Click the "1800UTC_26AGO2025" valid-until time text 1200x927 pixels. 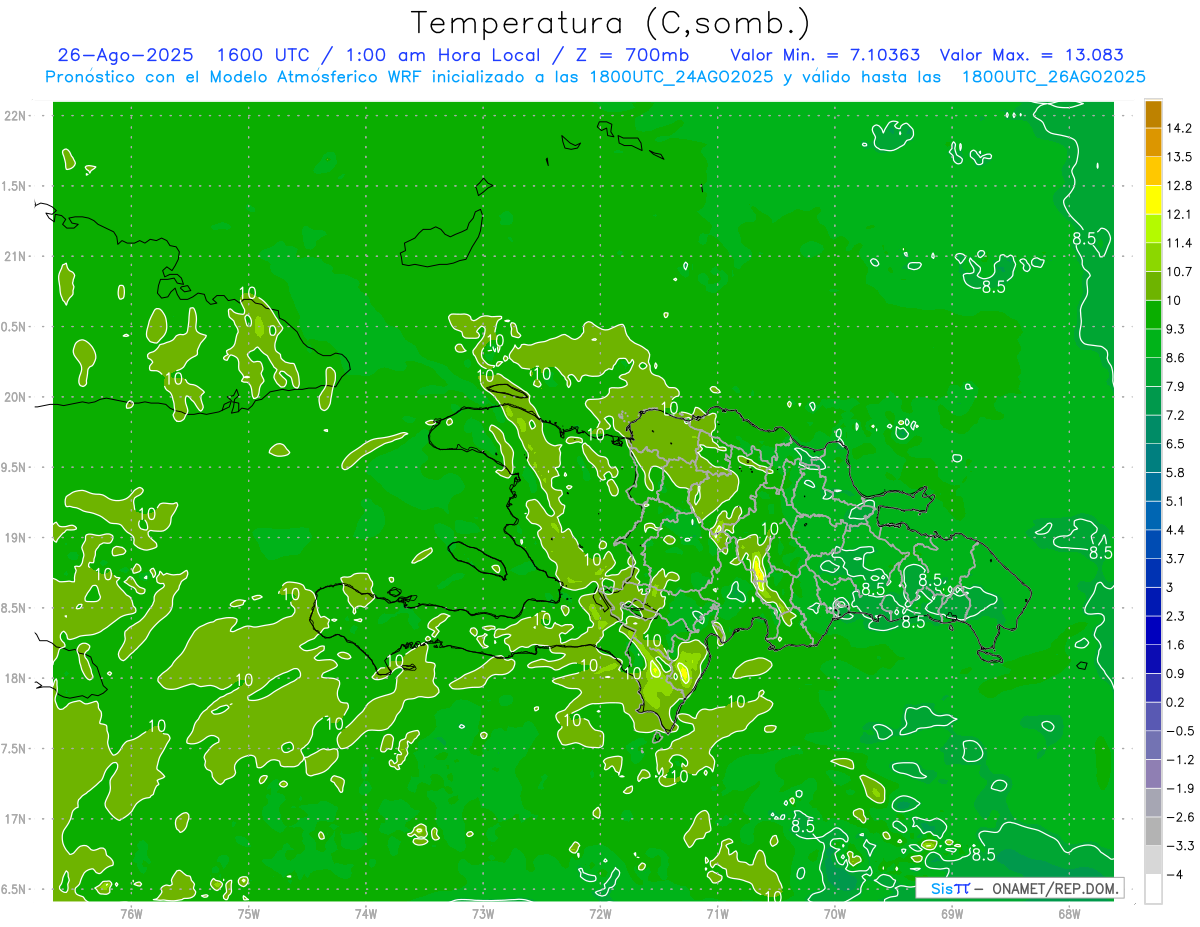pos(1053,77)
